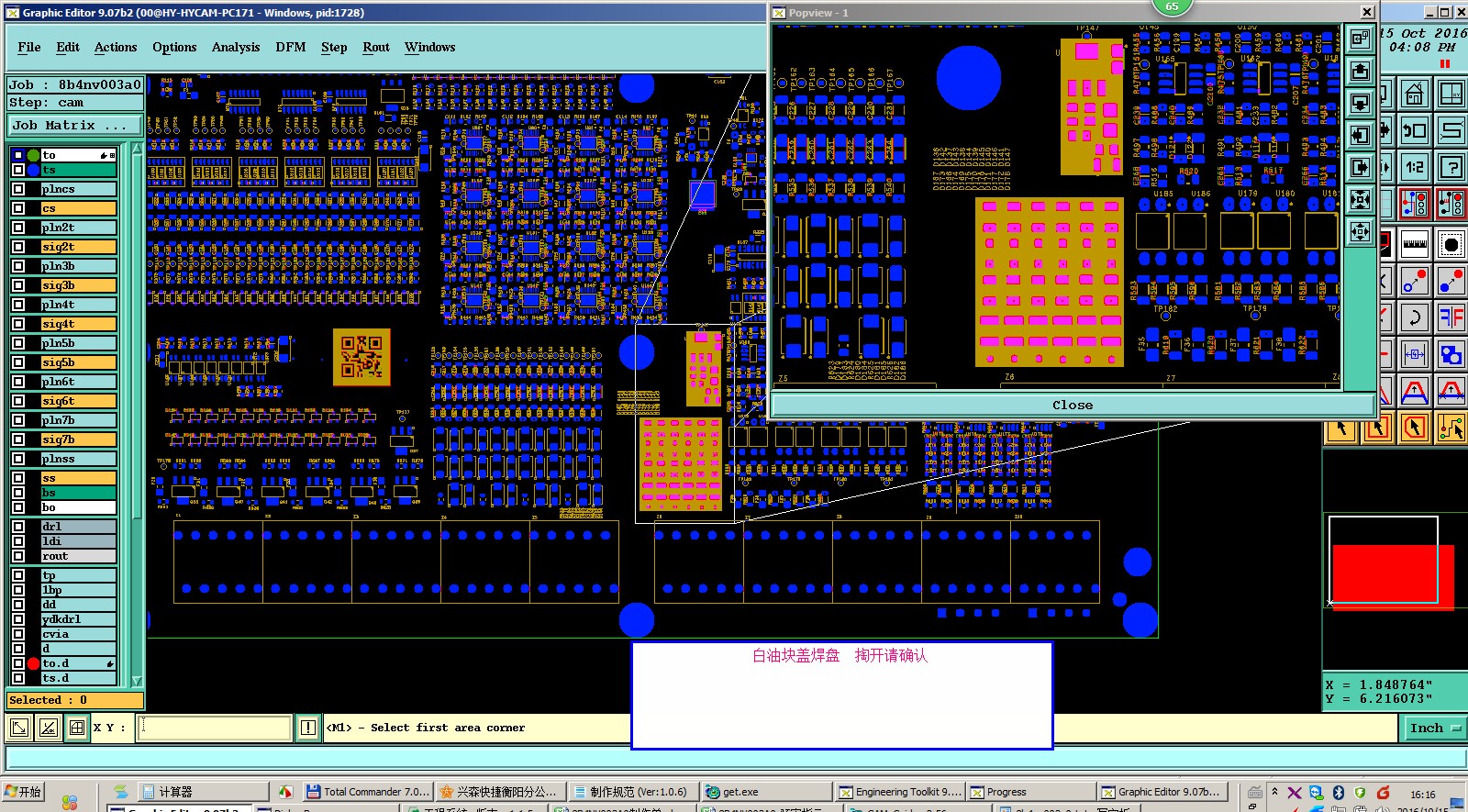Open the Inch units selector
This screenshot has height=812, width=1468.
point(1435,728)
